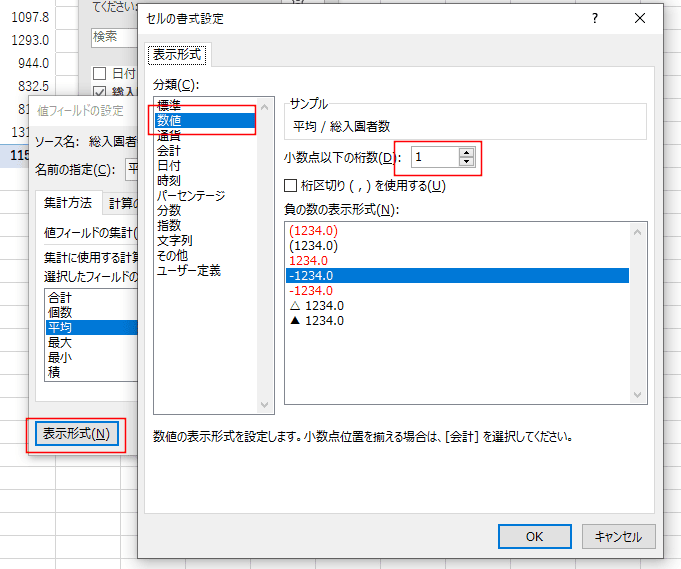681x569 pixels.
Task: Enable 桁区切り (,) を使用する checkbox
Action: point(292,185)
